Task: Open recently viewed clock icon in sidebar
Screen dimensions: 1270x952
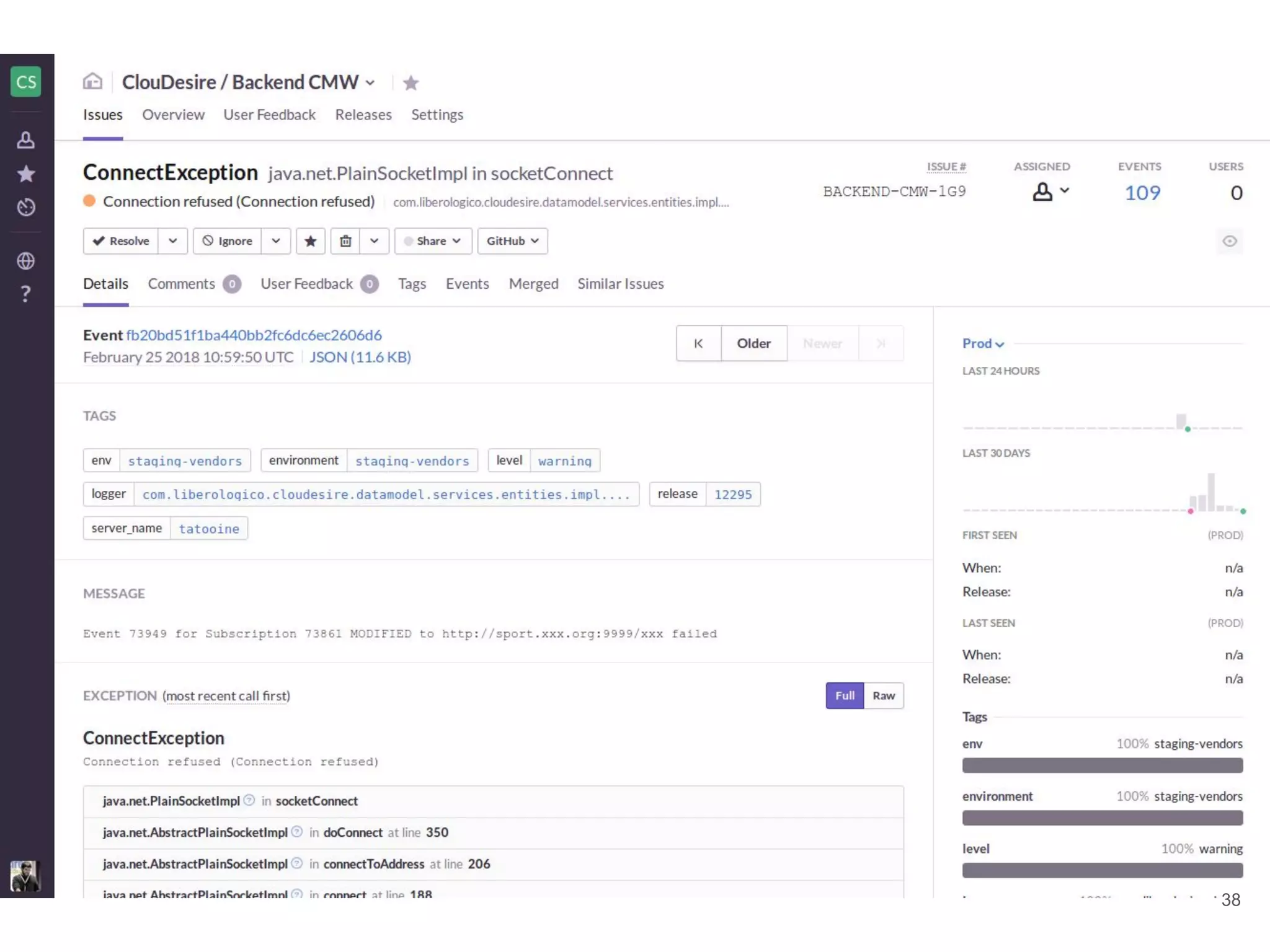Action: tap(25, 207)
